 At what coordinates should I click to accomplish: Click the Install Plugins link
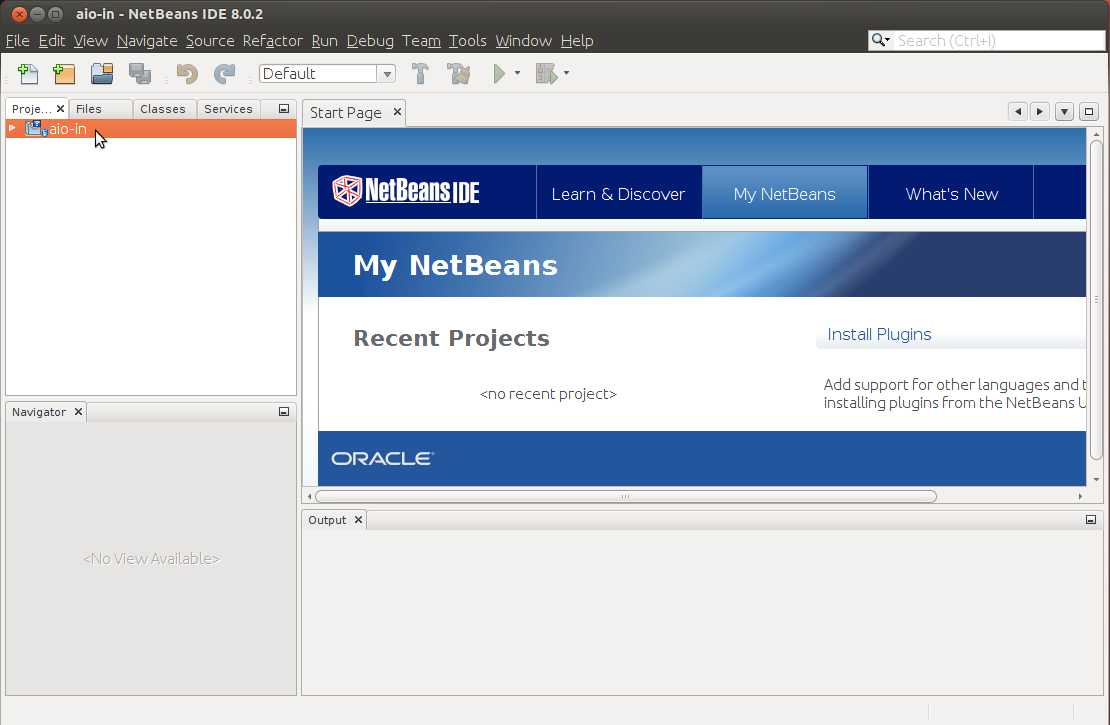[x=878, y=334]
